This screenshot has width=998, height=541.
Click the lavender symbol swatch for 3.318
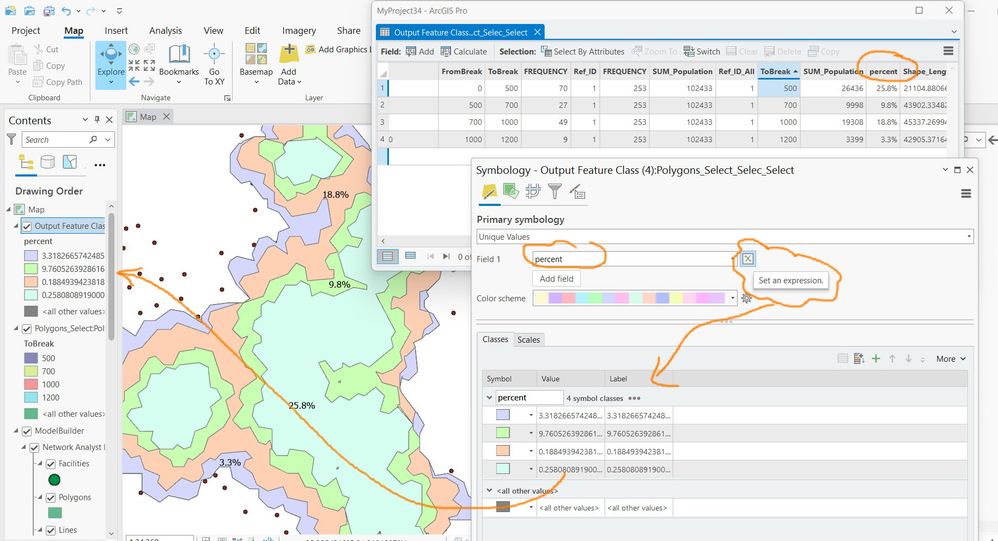(x=503, y=415)
